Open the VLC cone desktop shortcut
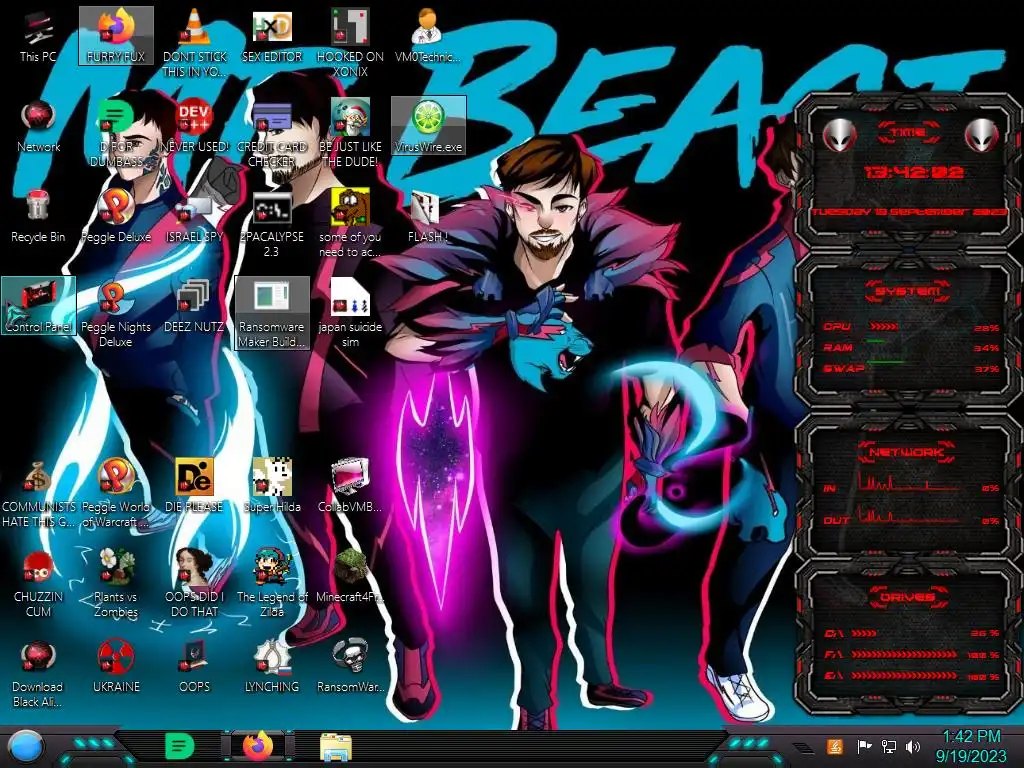The image size is (1024, 768). (194, 42)
